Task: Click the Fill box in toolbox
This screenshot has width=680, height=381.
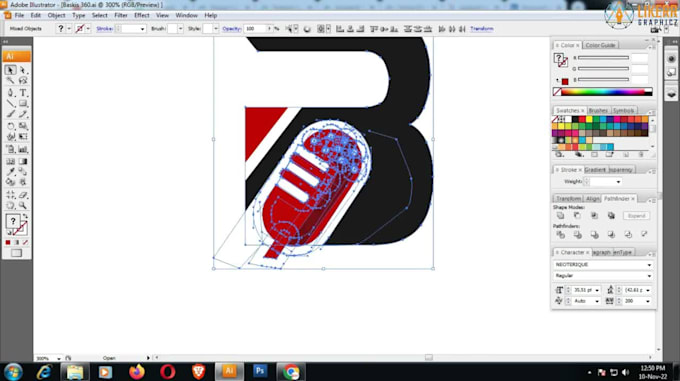Action: [x=13, y=221]
